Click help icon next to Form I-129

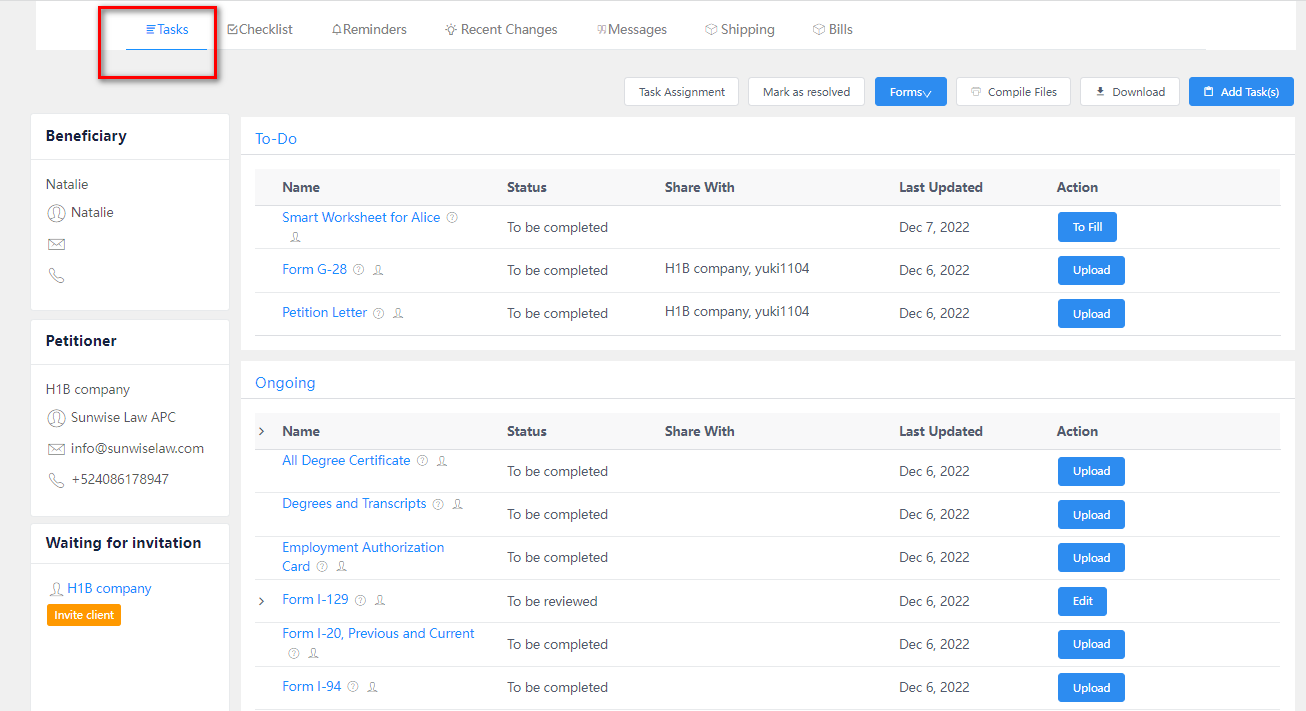360,600
